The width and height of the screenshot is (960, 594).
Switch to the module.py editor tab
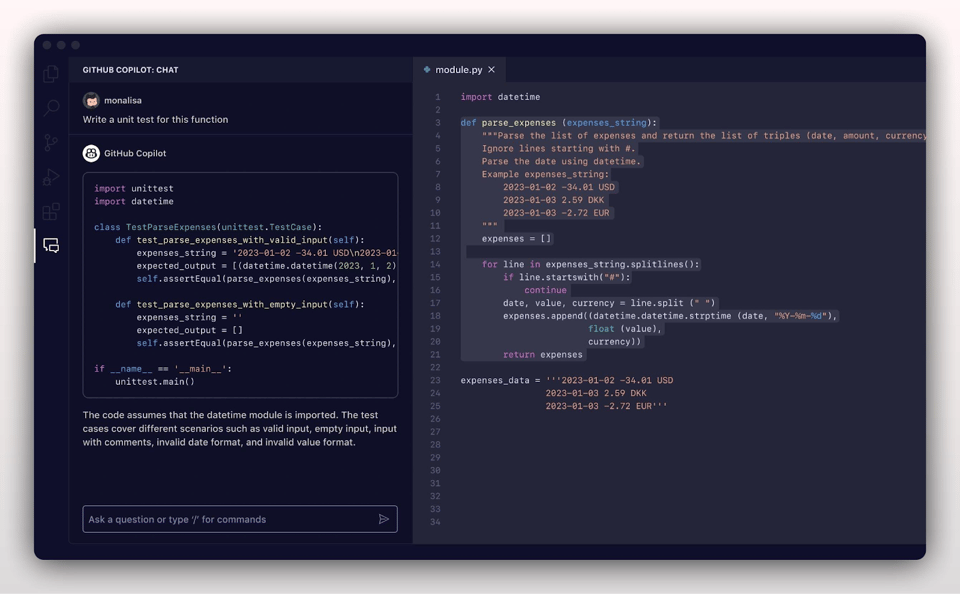pos(461,70)
